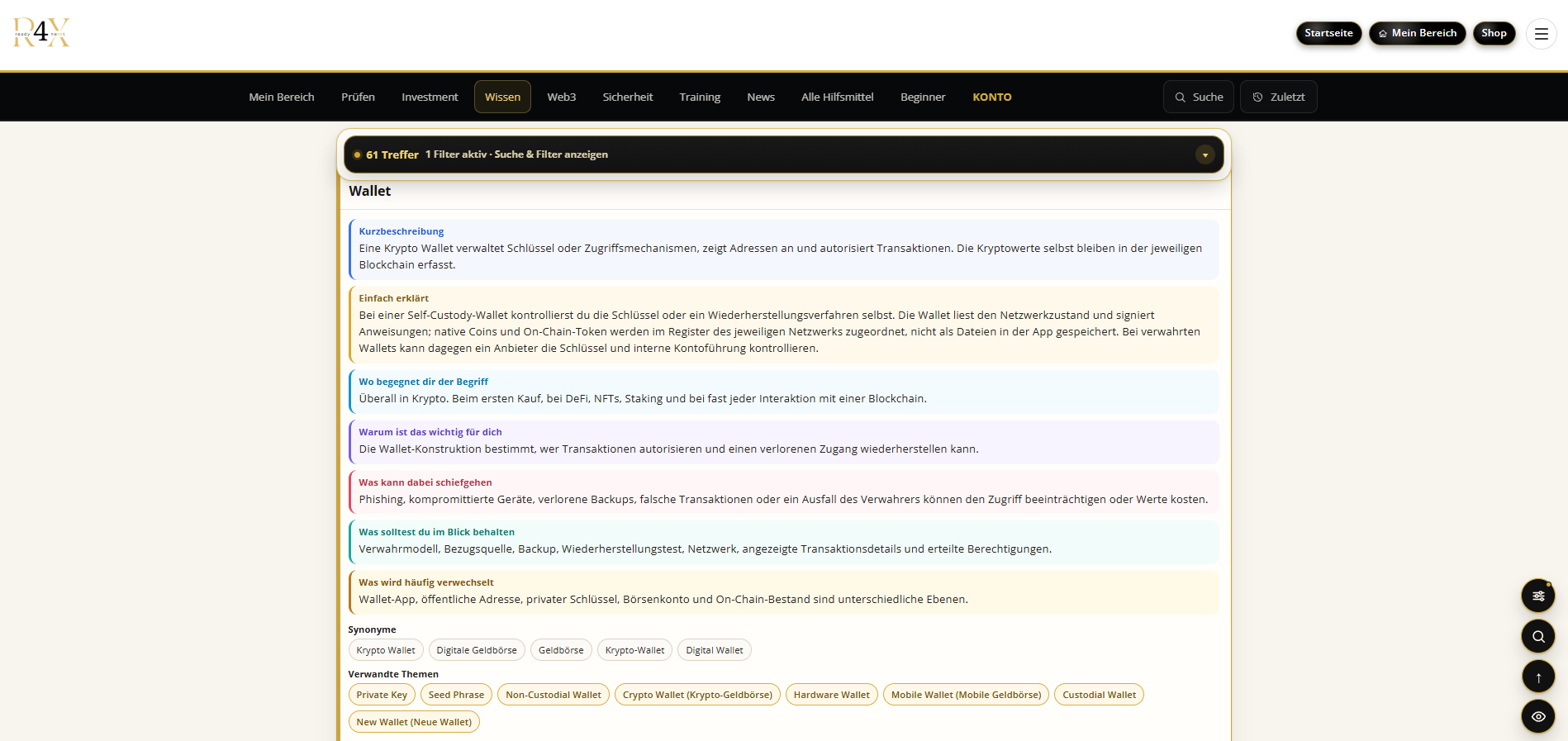Image resolution: width=1568 pixels, height=741 pixels.
Task: Select the Wissen tab
Action: tap(502, 97)
